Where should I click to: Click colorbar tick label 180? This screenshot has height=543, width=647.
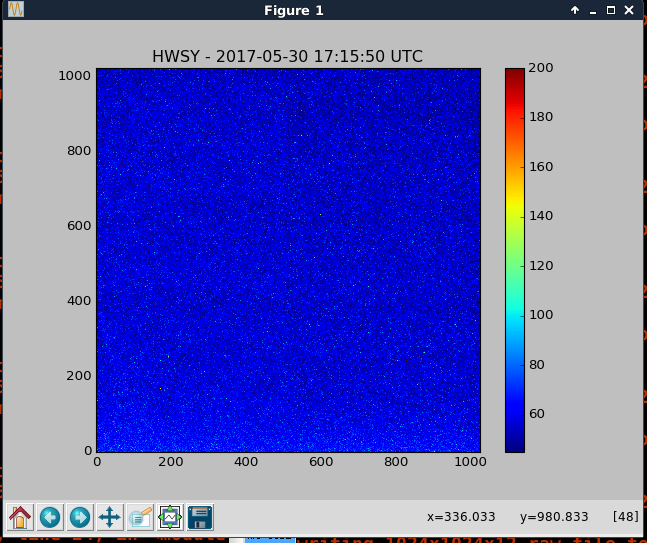[x=541, y=117]
